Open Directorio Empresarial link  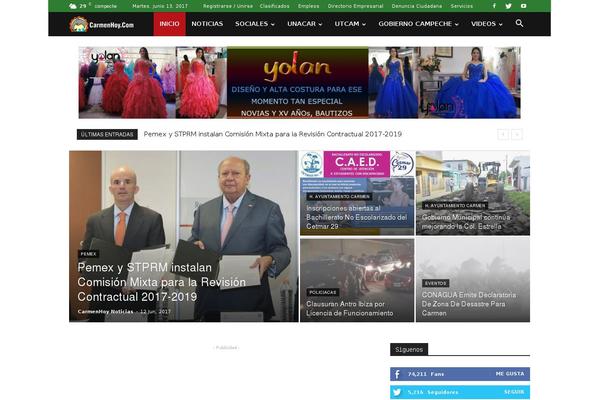(x=355, y=6)
